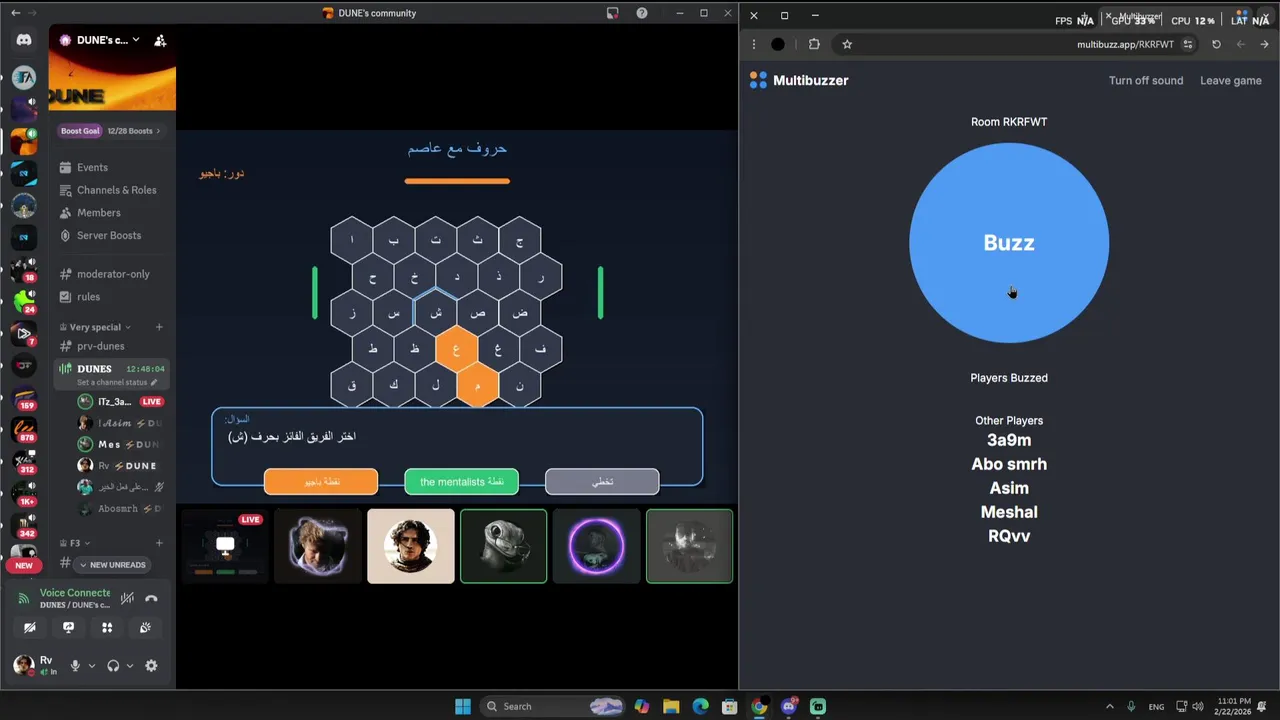Open Discord inbox icon in title bar
Viewport: 1280px width, 720px height.
pyautogui.click(x=612, y=13)
